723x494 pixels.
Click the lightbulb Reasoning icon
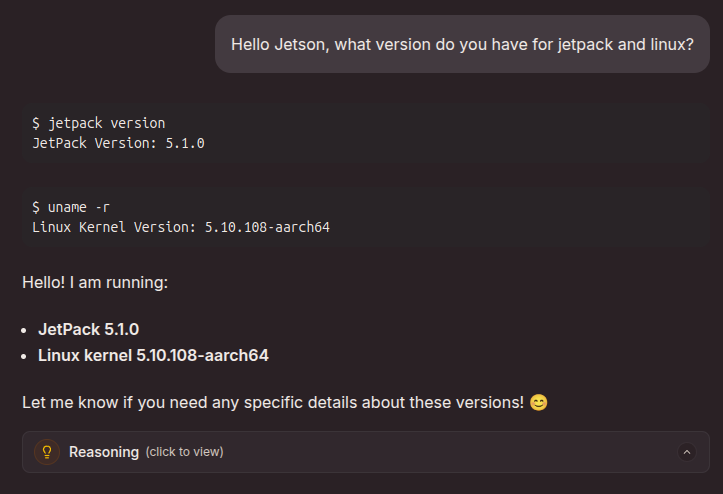click(x=47, y=452)
